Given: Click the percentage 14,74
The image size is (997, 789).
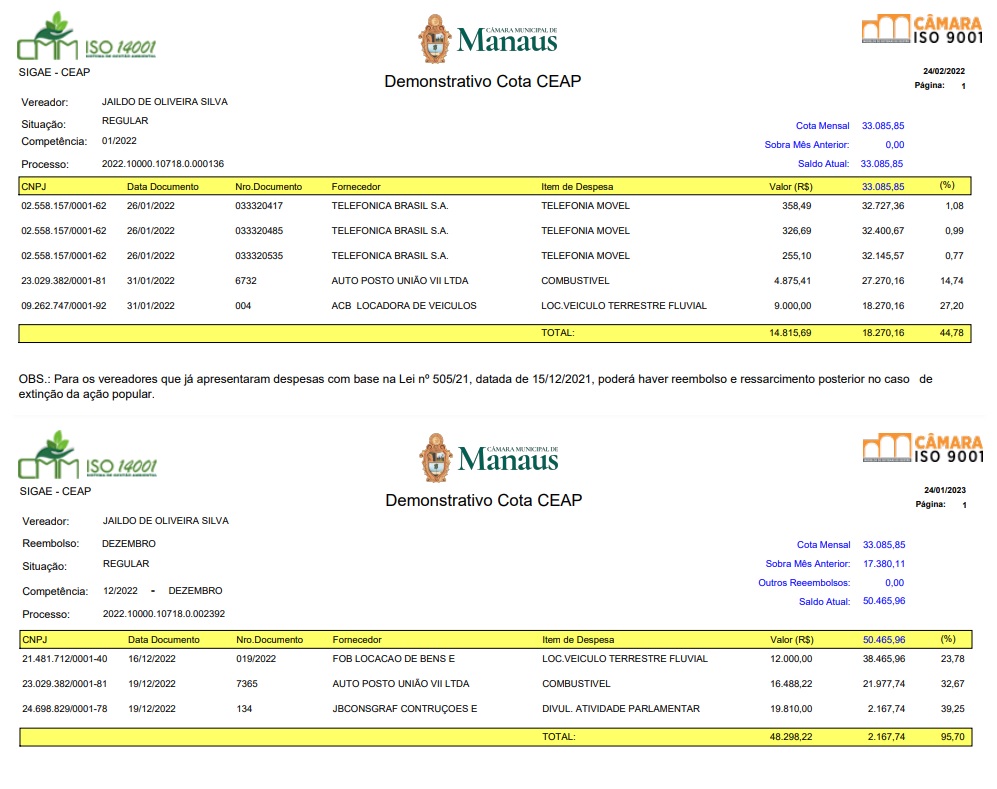Looking at the screenshot, I should [x=952, y=281].
